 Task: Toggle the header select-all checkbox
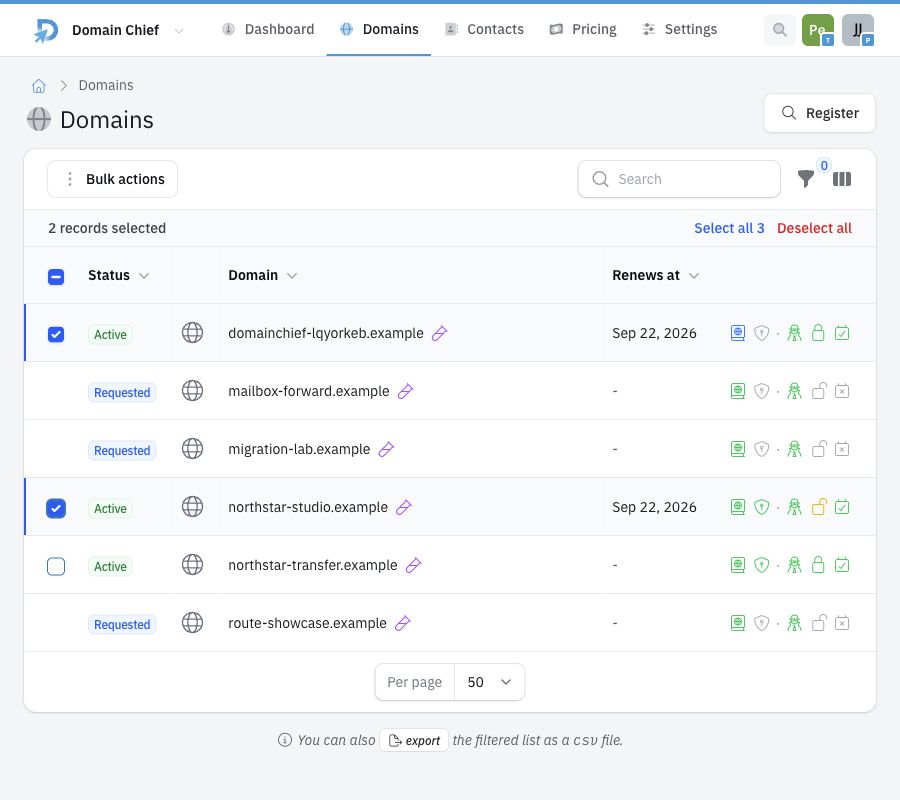(56, 277)
